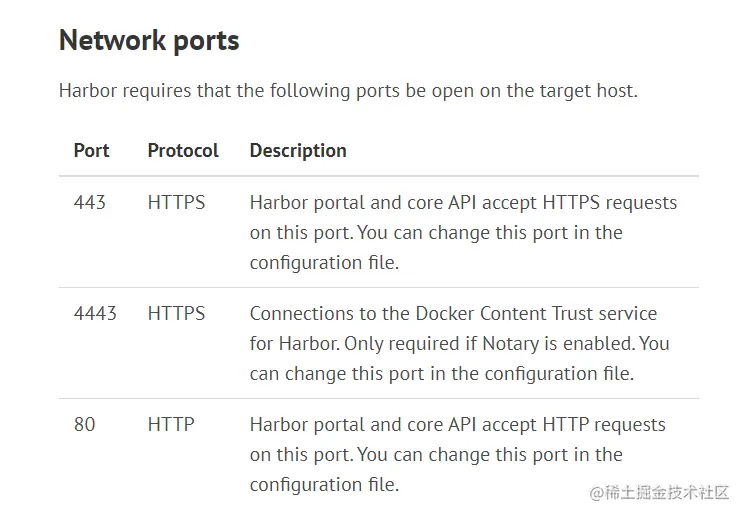Image resolution: width=745 pixels, height=517 pixels.
Task: Click "configuration file" text in the 80 row
Action: coord(324,485)
